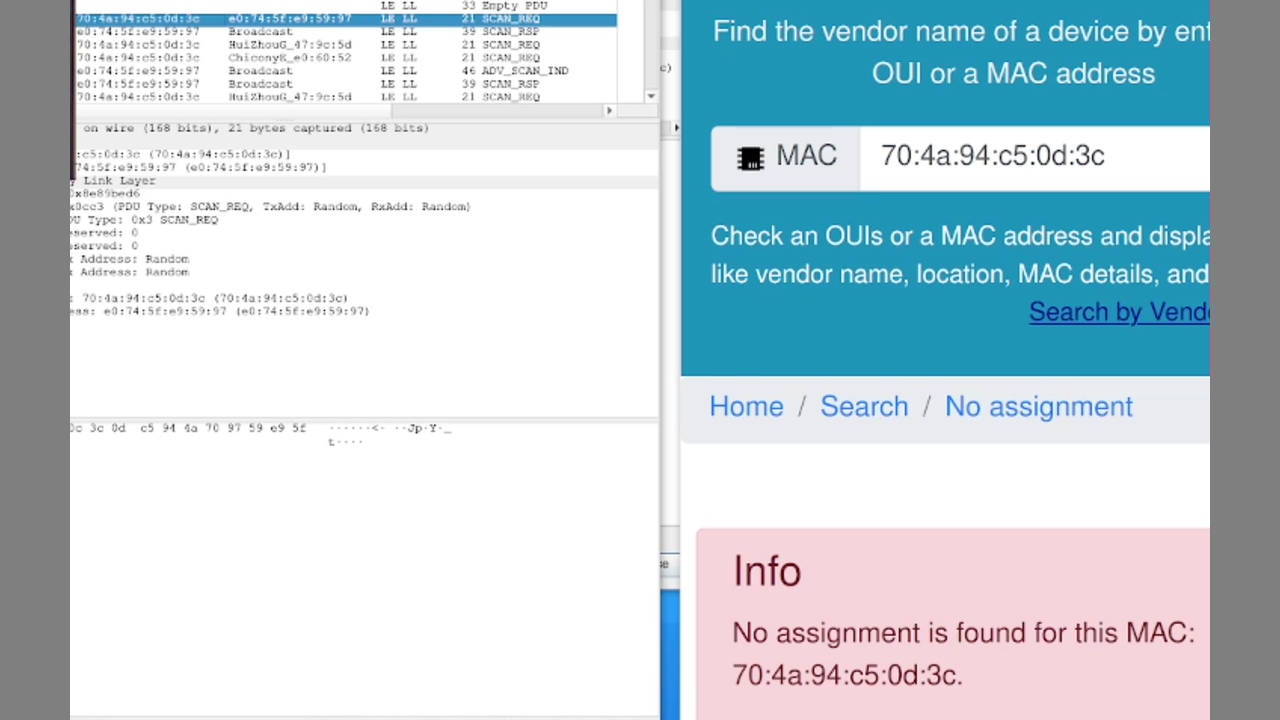The height and width of the screenshot is (720, 1280).
Task: Click the packet list scroll-down arrow
Action: 651,97
